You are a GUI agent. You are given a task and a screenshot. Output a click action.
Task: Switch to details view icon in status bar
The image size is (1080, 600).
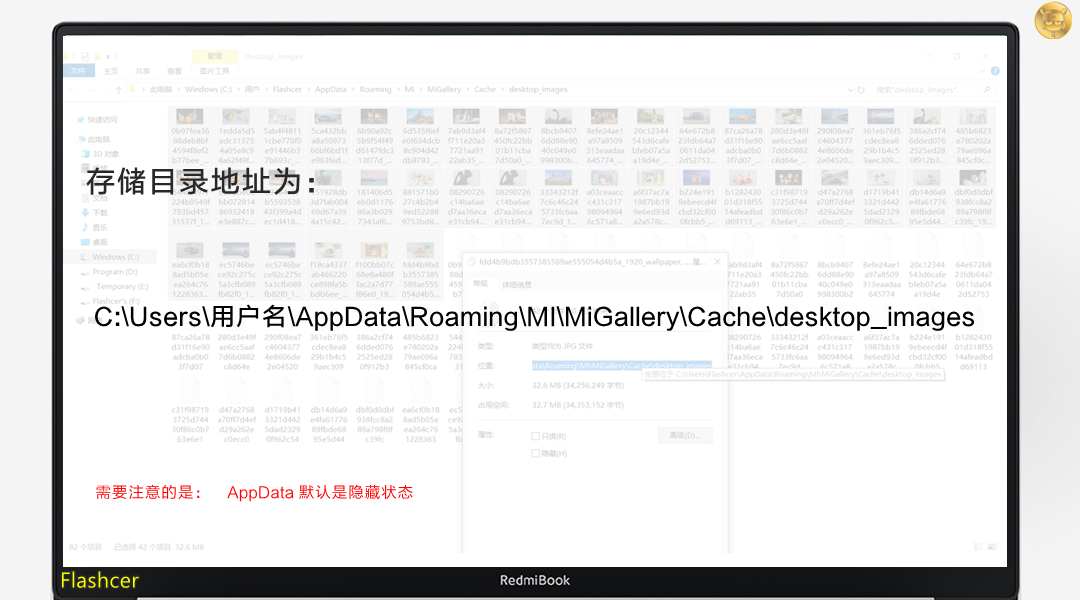(979, 547)
